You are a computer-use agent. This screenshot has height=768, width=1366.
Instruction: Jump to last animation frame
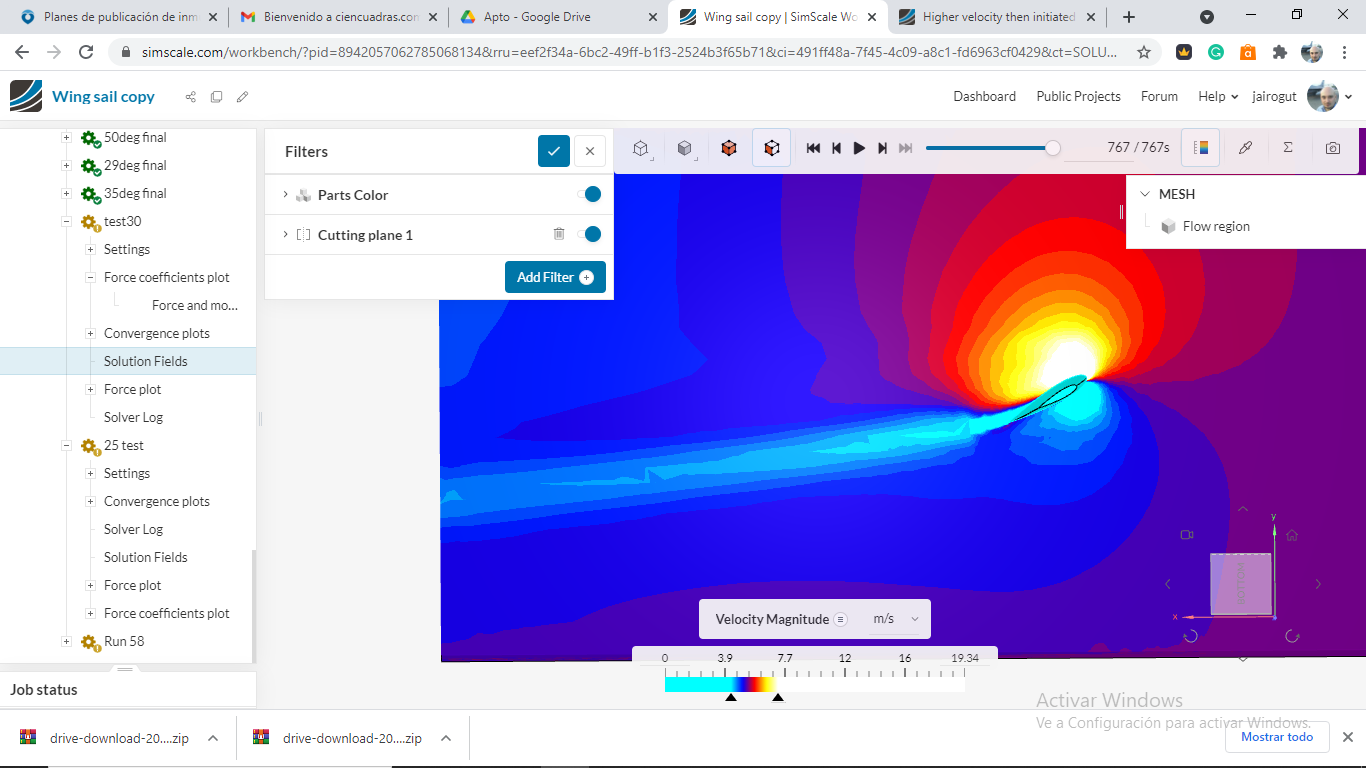click(x=905, y=148)
